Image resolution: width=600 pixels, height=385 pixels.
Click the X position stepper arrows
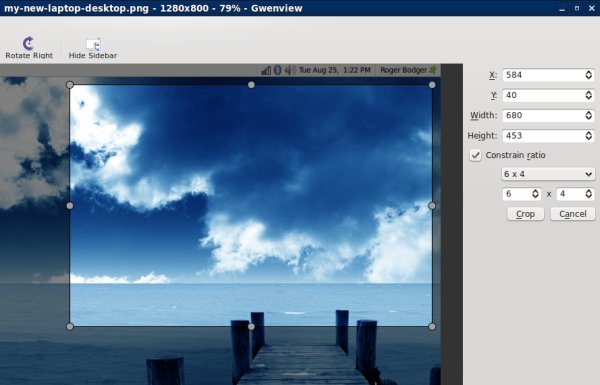(x=589, y=75)
